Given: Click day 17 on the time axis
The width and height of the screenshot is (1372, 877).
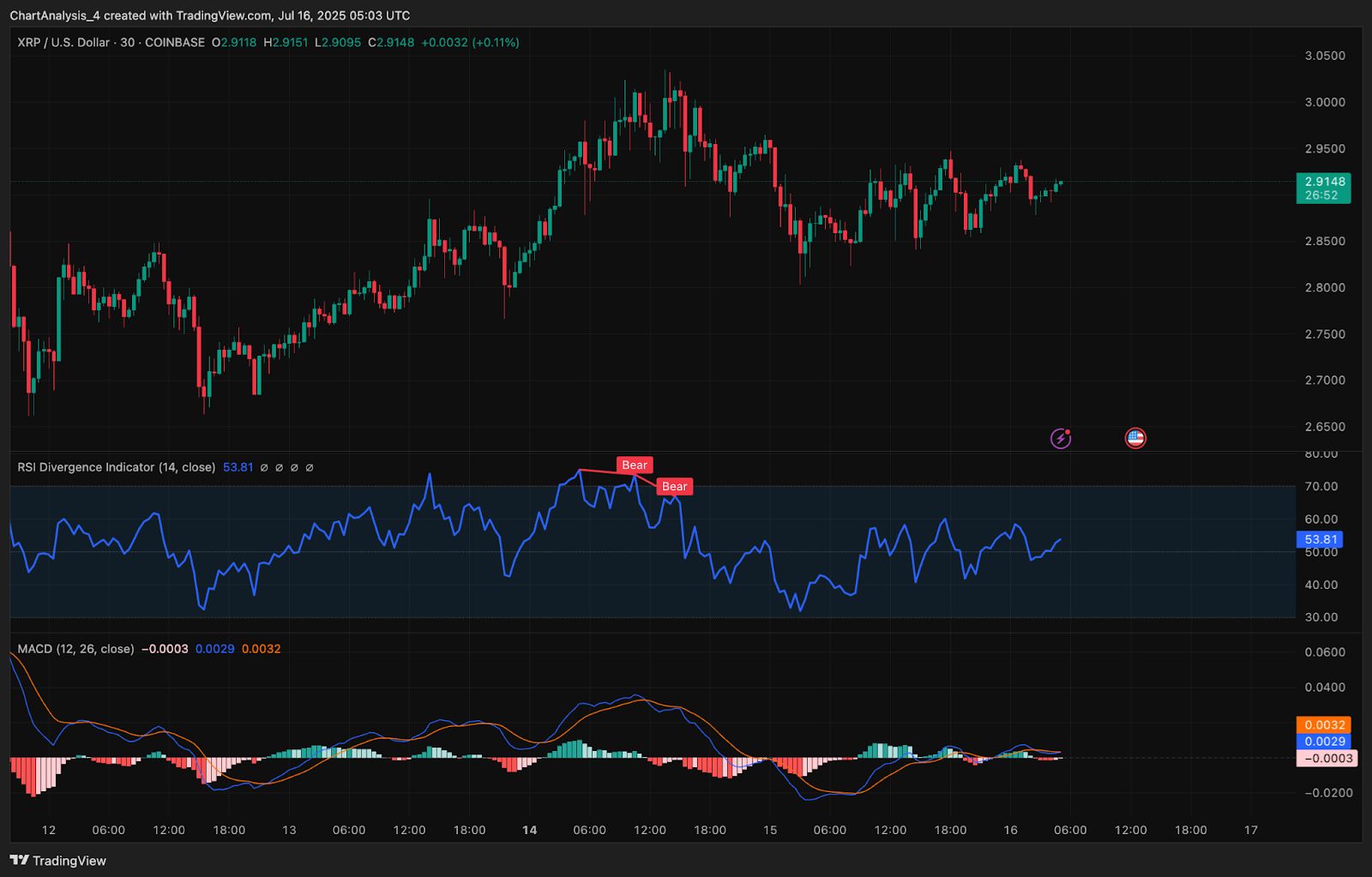Looking at the screenshot, I should tap(1251, 830).
